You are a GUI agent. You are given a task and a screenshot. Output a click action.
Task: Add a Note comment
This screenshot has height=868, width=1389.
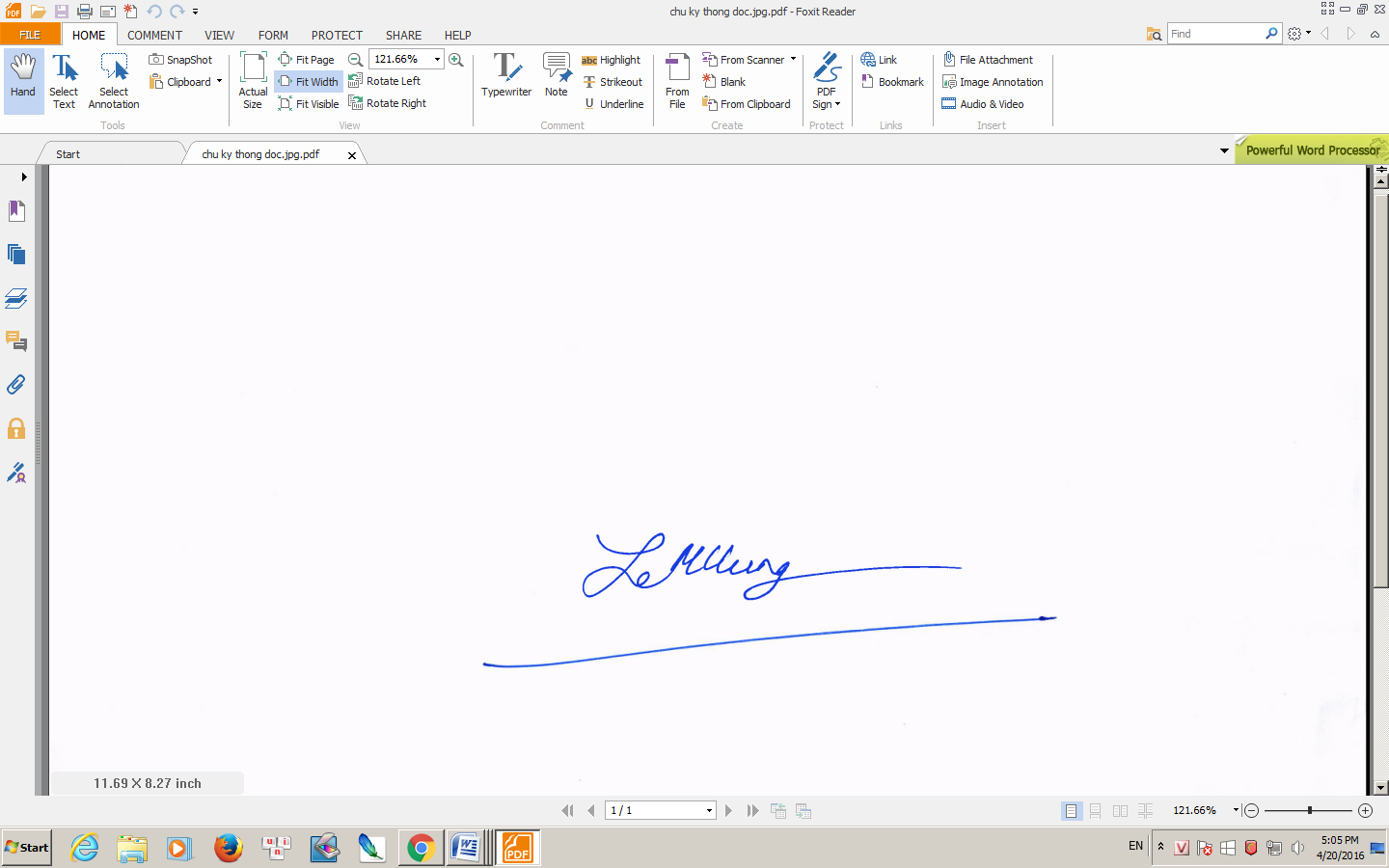(557, 75)
